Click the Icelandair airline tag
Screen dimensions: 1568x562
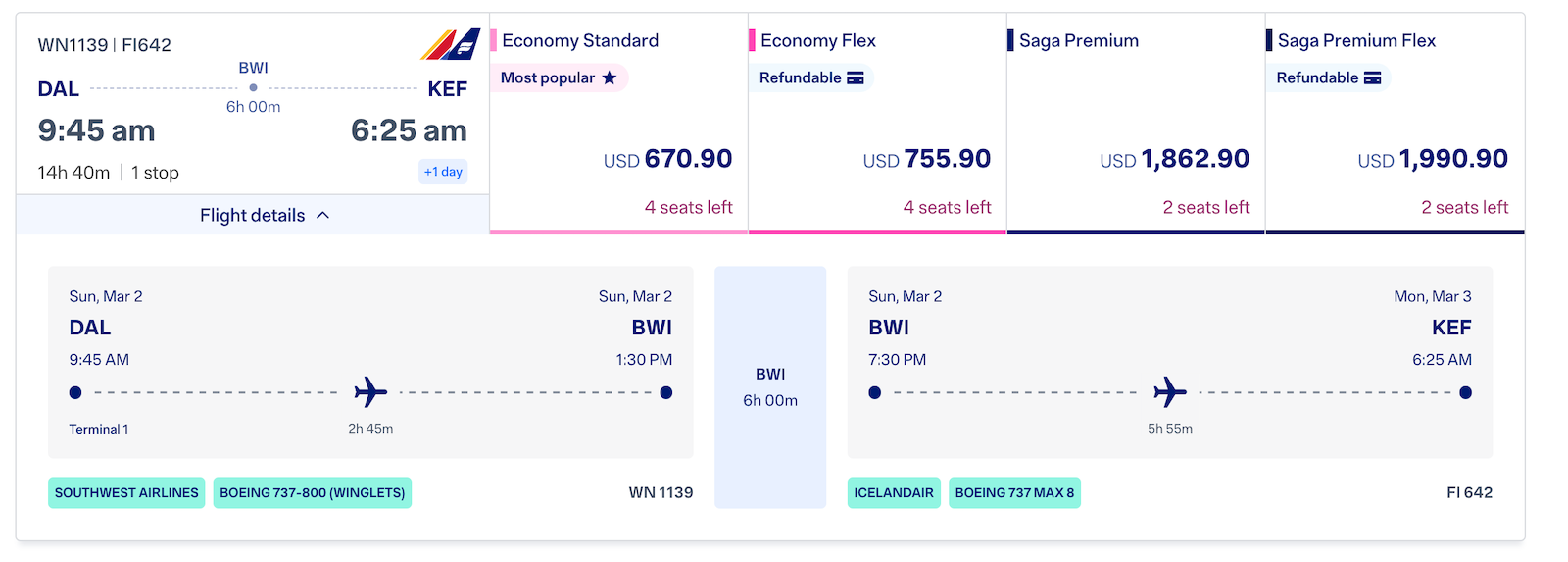tap(894, 492)
